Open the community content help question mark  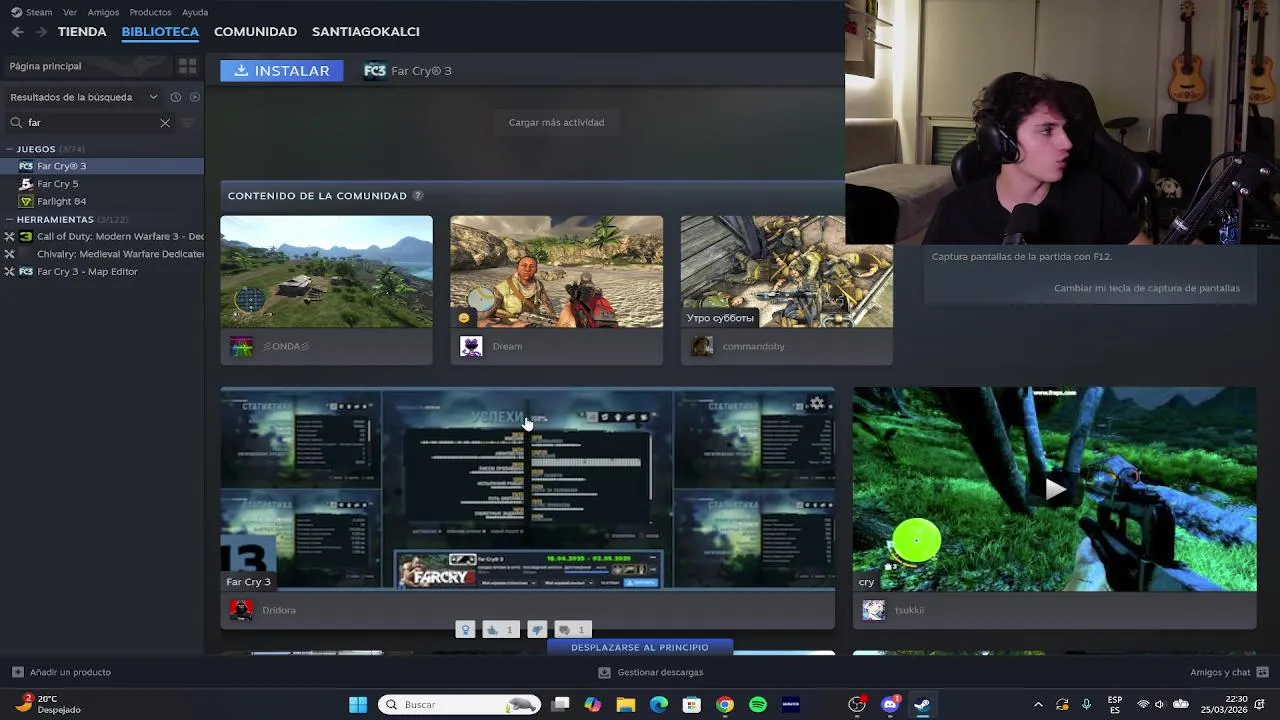(x=418, y=196)
